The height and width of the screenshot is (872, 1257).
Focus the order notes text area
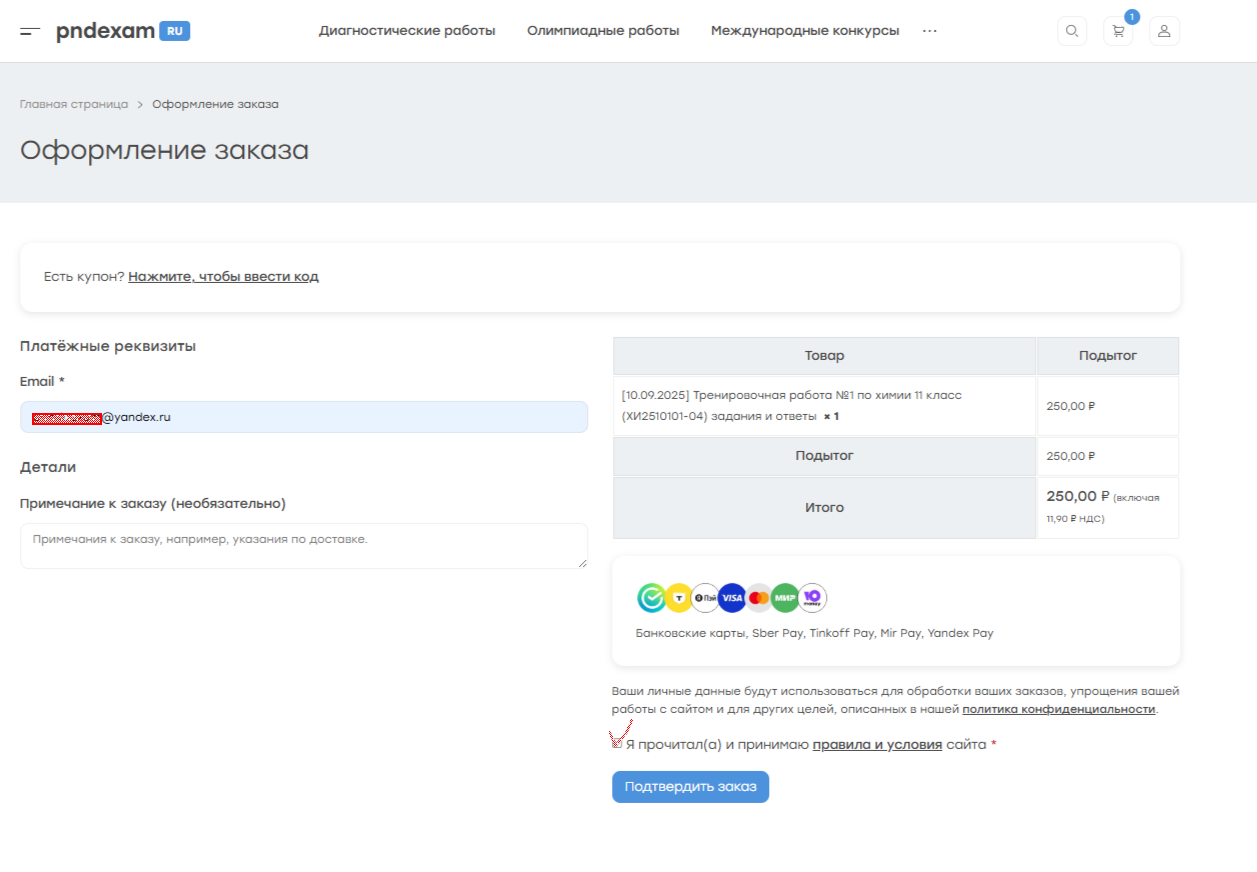304,546
